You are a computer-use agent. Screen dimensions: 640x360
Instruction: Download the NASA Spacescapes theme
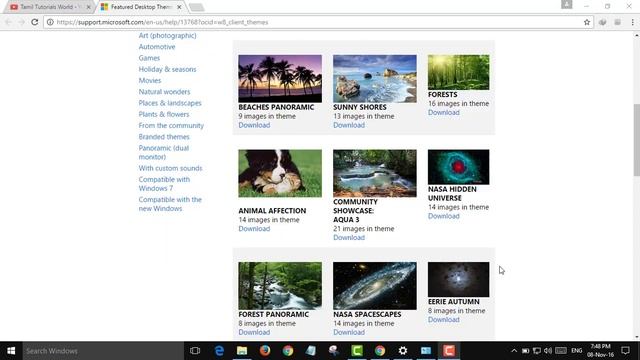tap(349, 332)
